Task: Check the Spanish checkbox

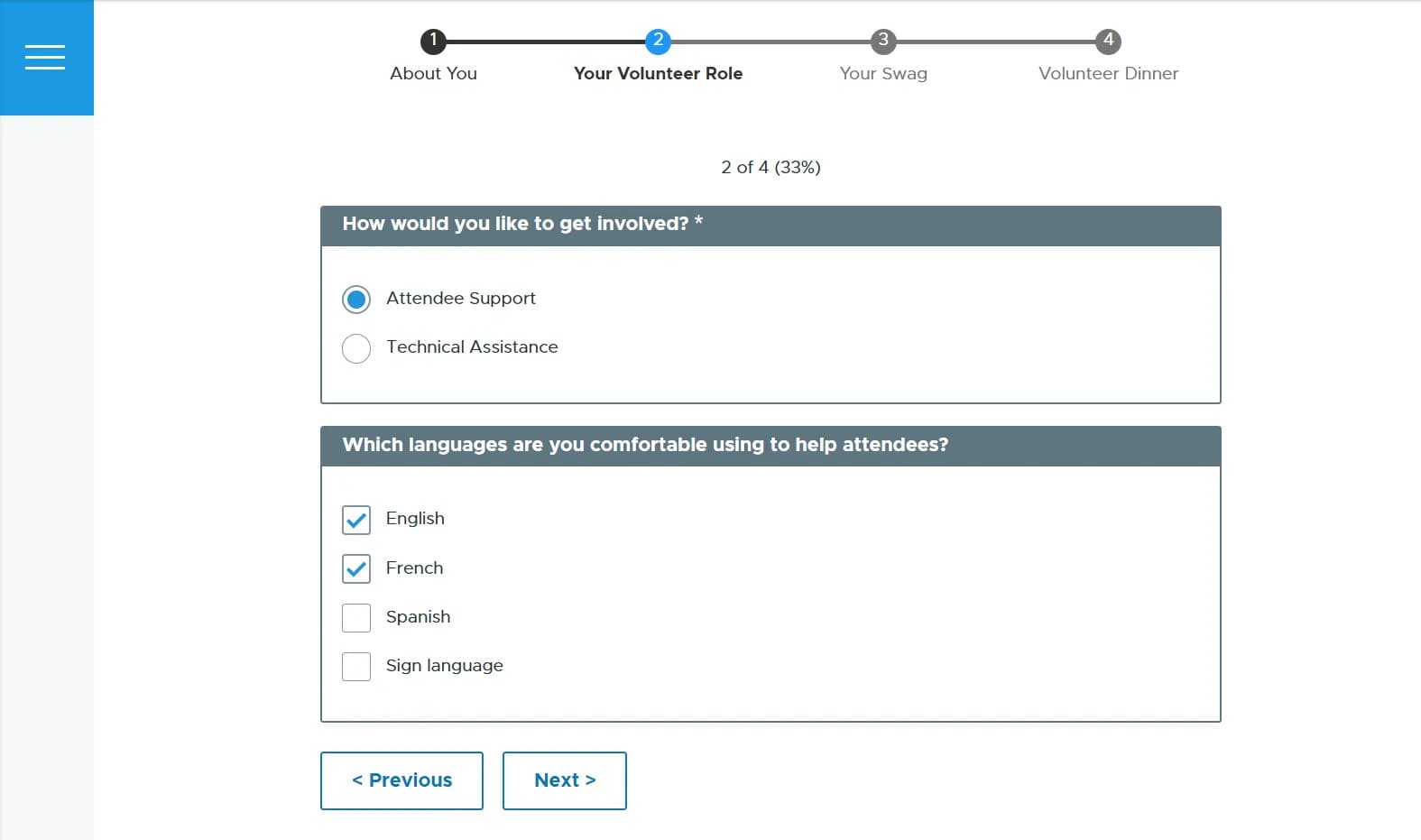Action: click(x=356, y=618)
